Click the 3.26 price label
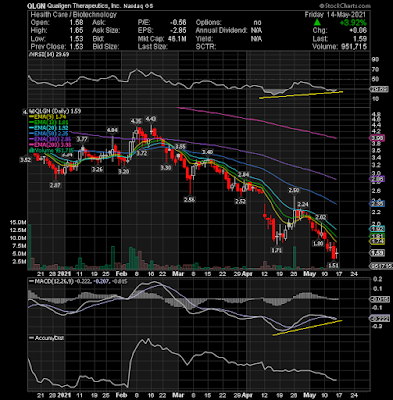Viewport: 393px width, 400px height. [97, 169]
